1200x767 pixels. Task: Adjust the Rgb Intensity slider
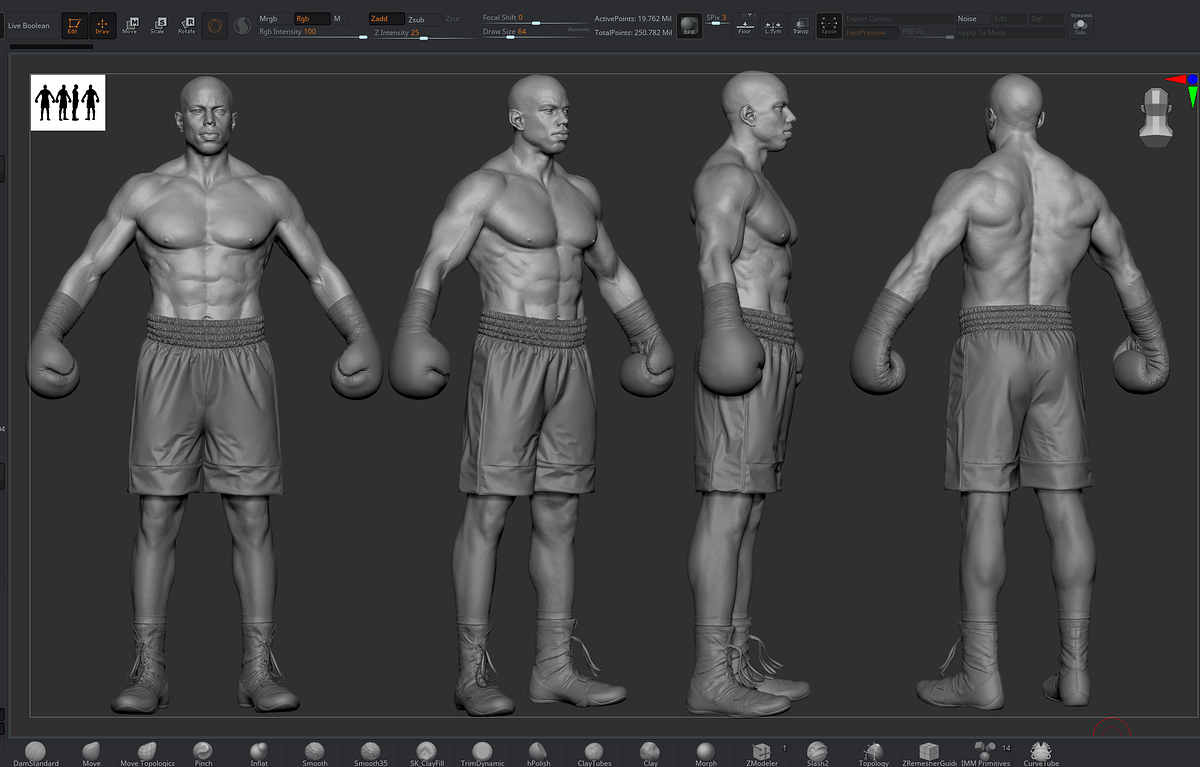pos(312,33)
